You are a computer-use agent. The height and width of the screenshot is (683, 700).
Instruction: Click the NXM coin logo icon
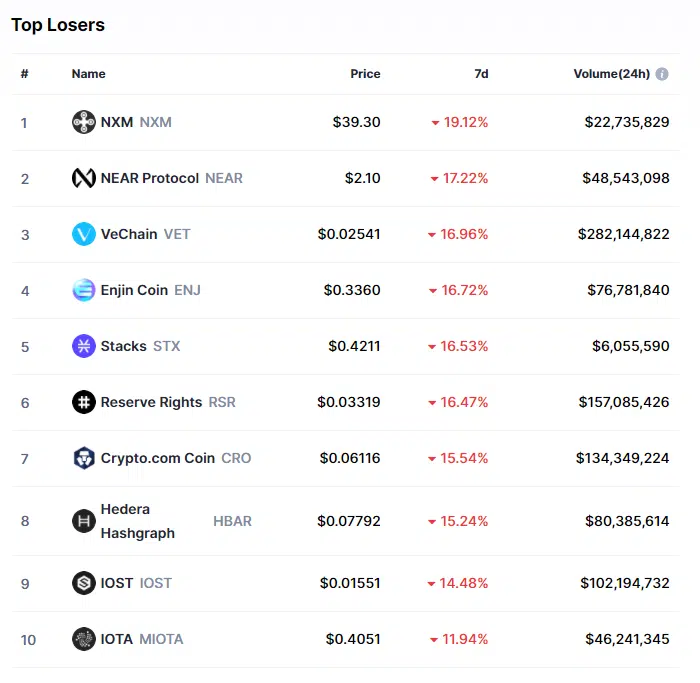84,122
